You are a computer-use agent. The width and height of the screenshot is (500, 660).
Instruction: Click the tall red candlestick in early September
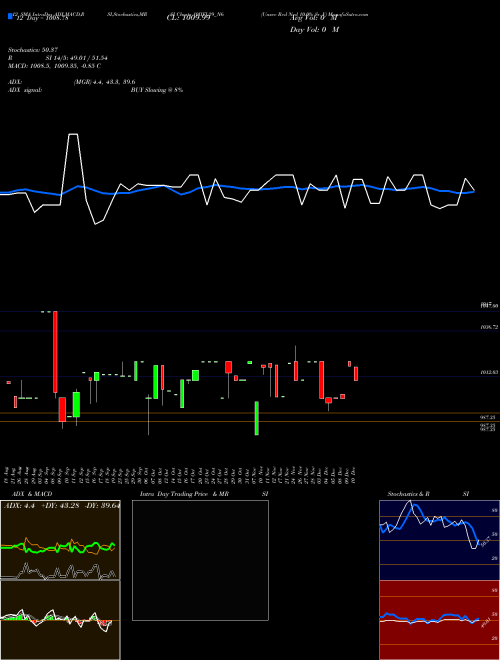tap(55, 352)
